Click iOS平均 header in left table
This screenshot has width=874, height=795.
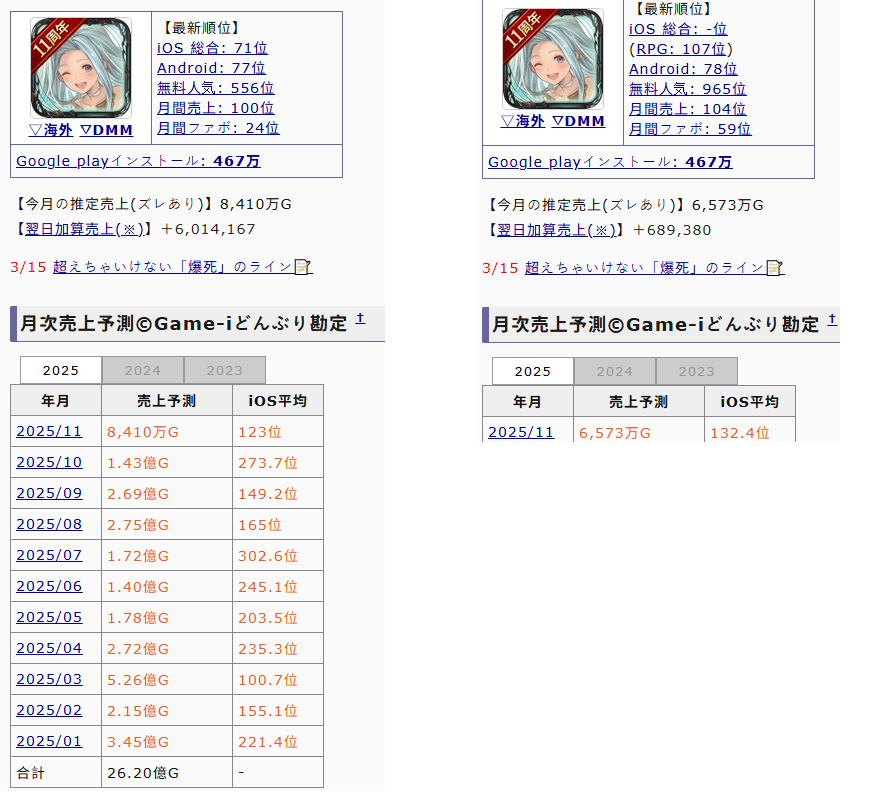pyautogui.click(x=278, y=401)
